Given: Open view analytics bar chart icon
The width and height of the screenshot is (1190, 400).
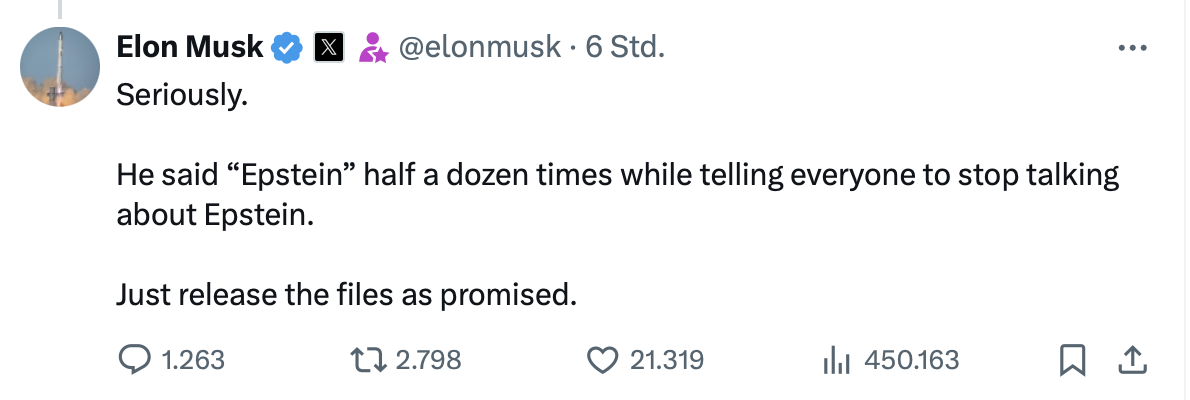Looking at the screenshot, I should 835,359.
